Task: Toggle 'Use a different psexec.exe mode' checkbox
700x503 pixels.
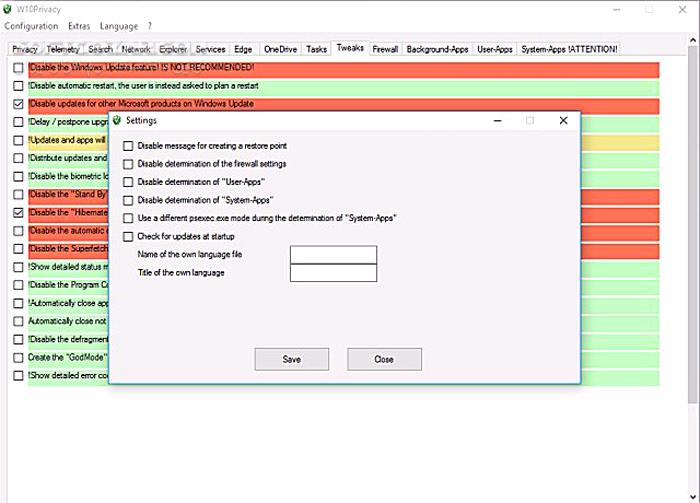Action: 128,218
